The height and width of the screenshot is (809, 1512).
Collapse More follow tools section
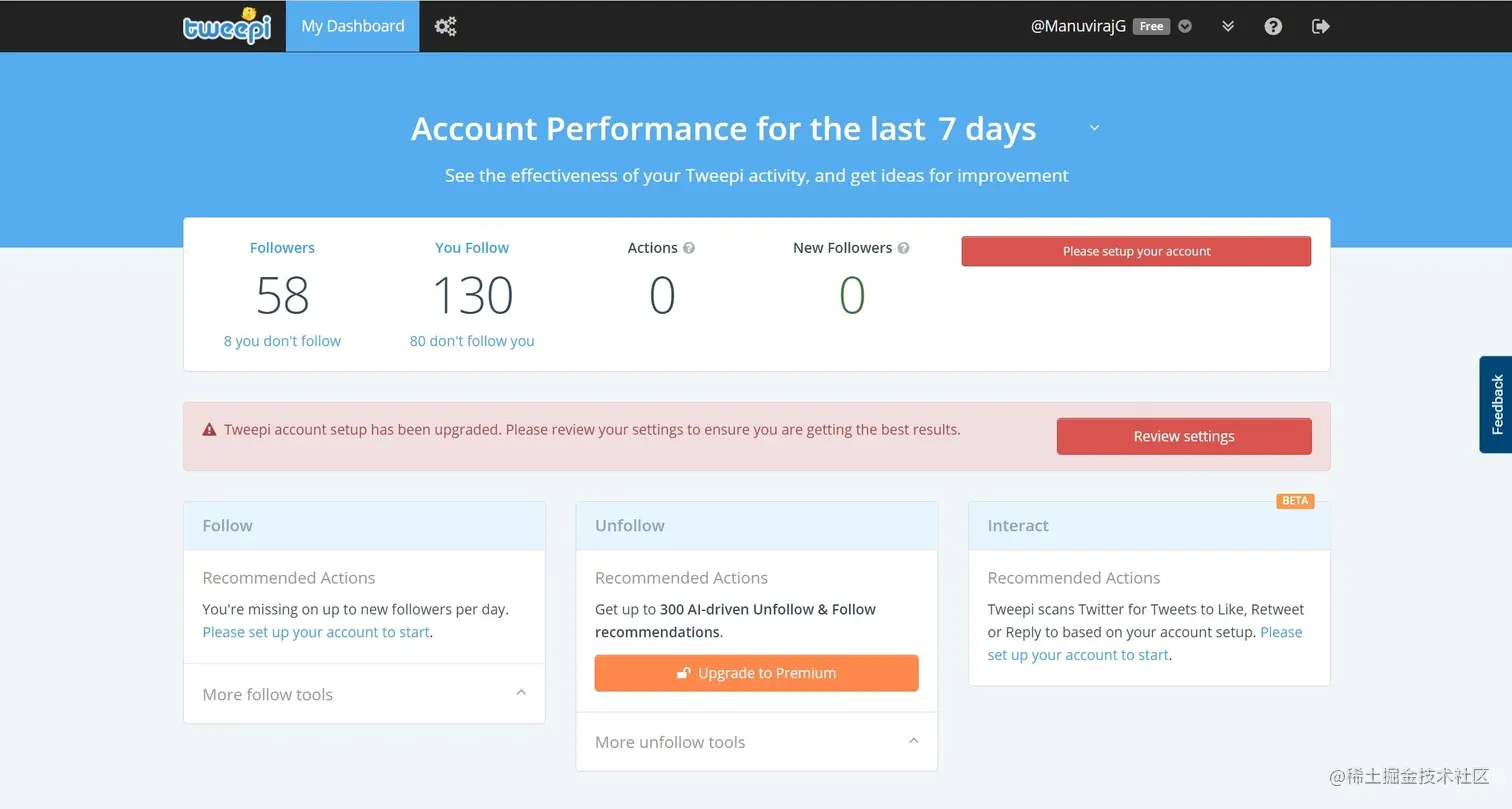pos(521,692)
